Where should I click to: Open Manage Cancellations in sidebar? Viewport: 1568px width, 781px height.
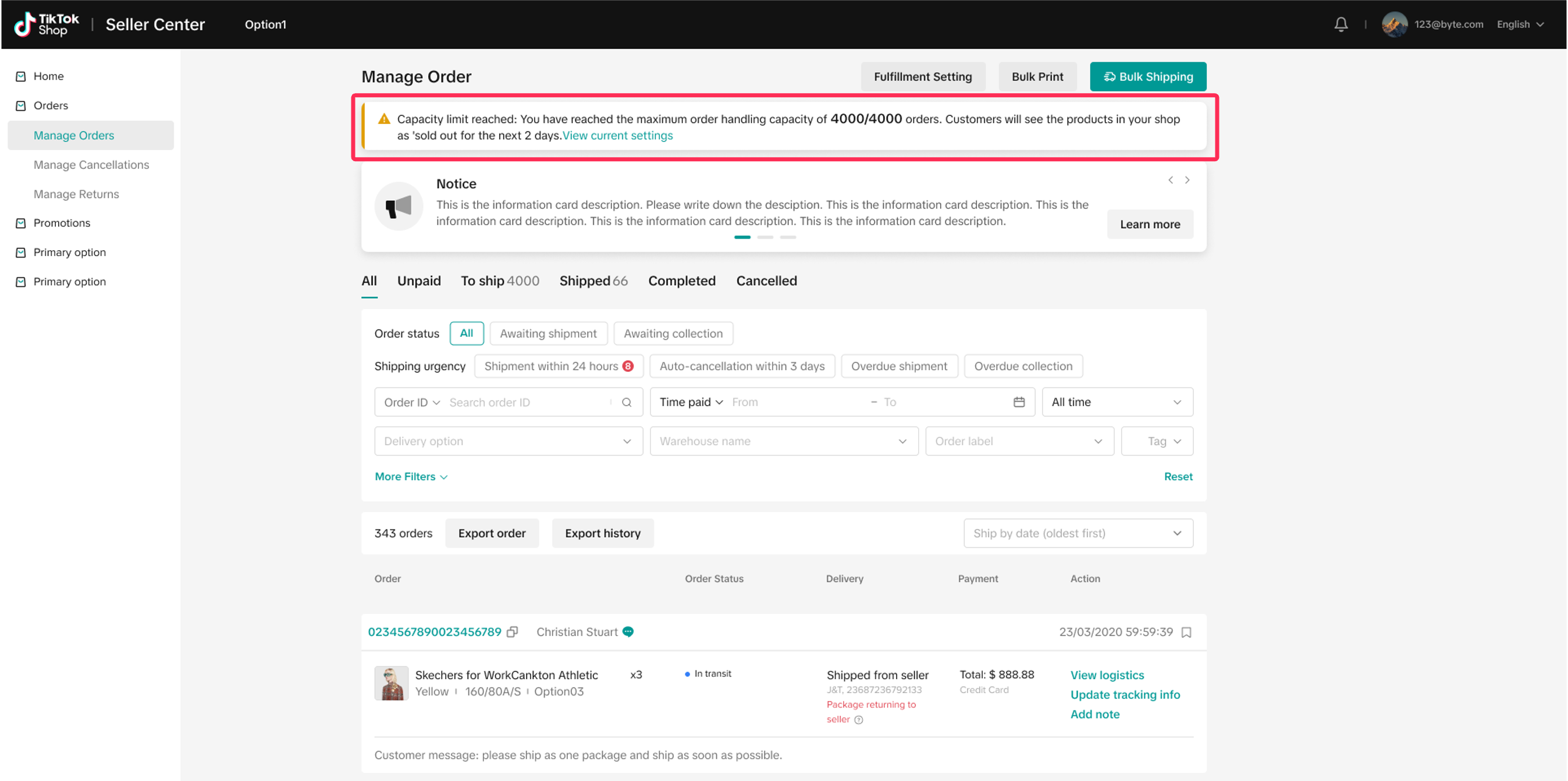tap(91, 164)
